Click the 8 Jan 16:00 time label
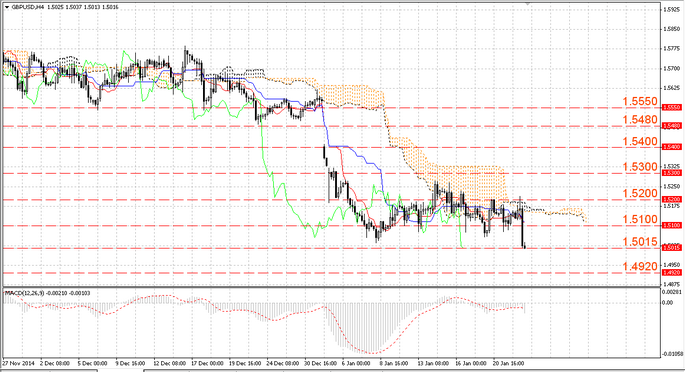 coord(394,363)
